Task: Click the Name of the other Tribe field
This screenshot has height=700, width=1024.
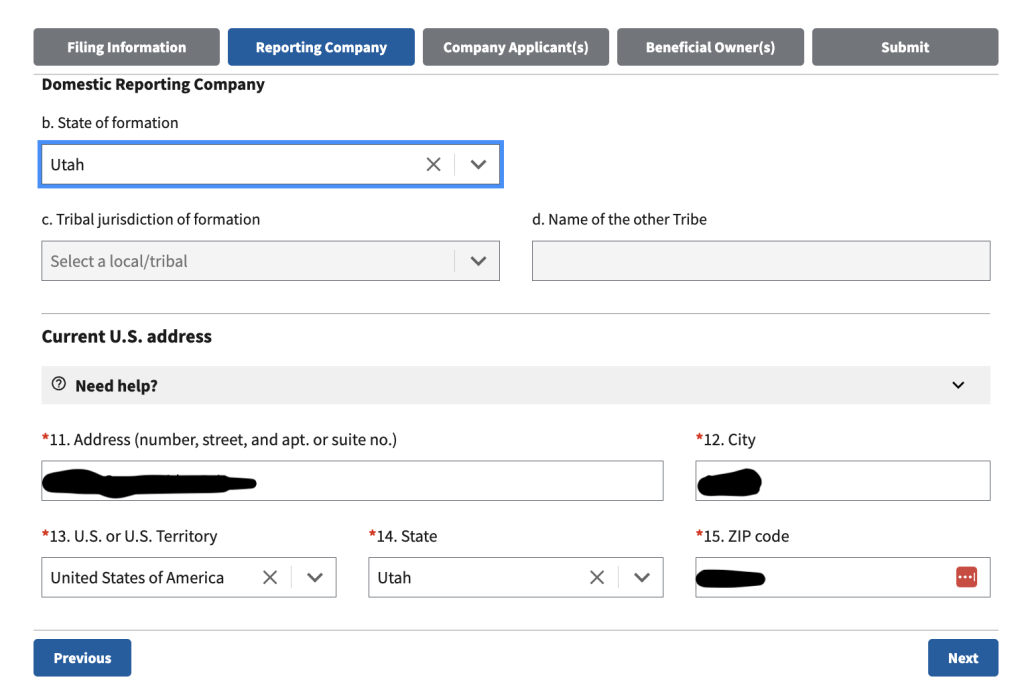Action: click(760, 261)
